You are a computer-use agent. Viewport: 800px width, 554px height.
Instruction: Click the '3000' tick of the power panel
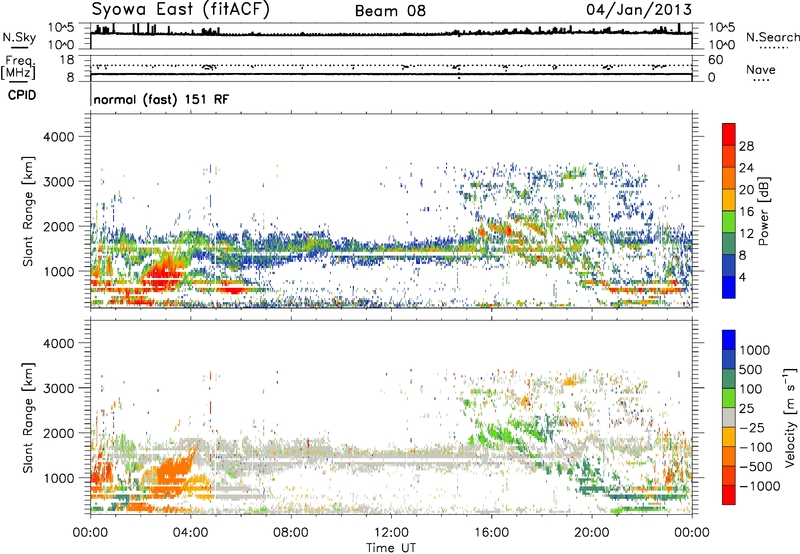click(58, 182)
